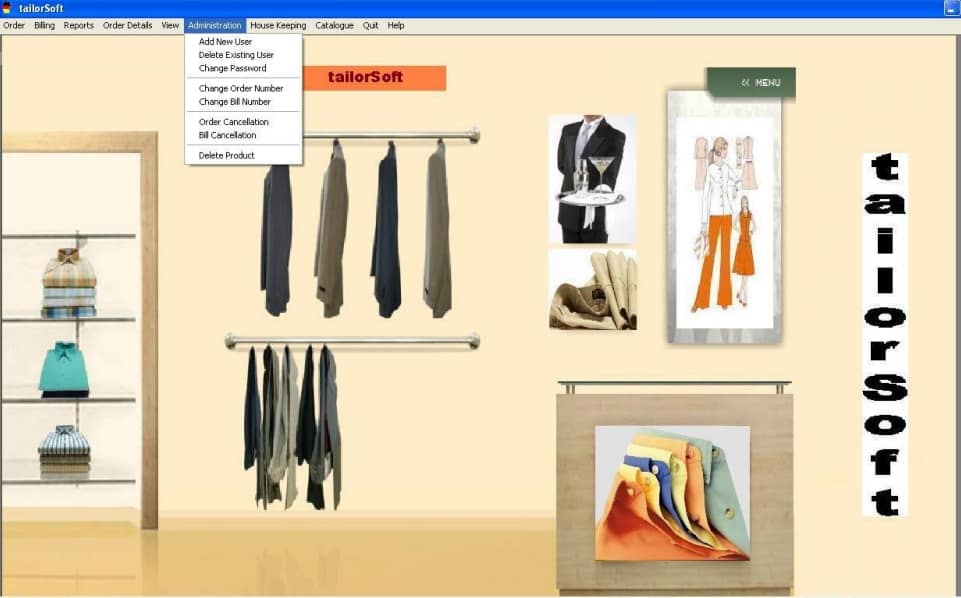Screen dimensions: 961x598
Task: Choose Change Order Number
Action: point(240,89)
